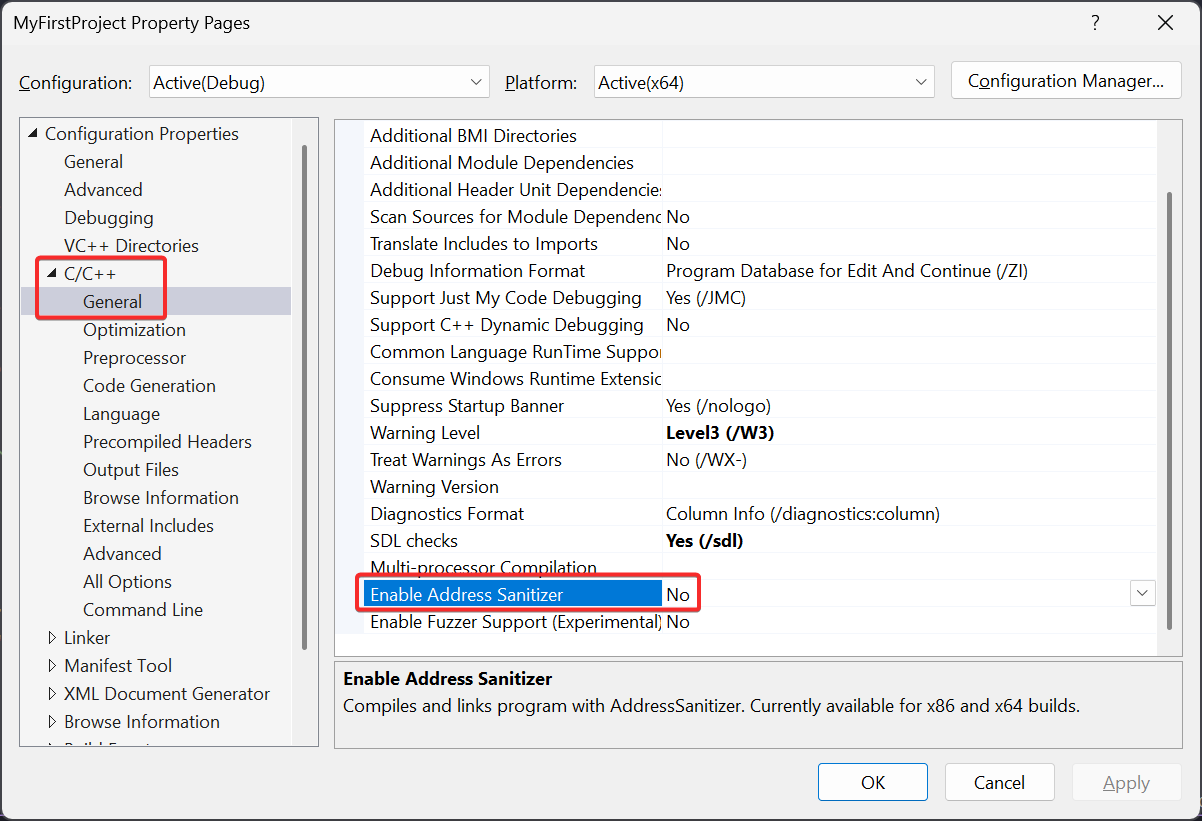Collapse the C/C++ tree node

[52, 274]
